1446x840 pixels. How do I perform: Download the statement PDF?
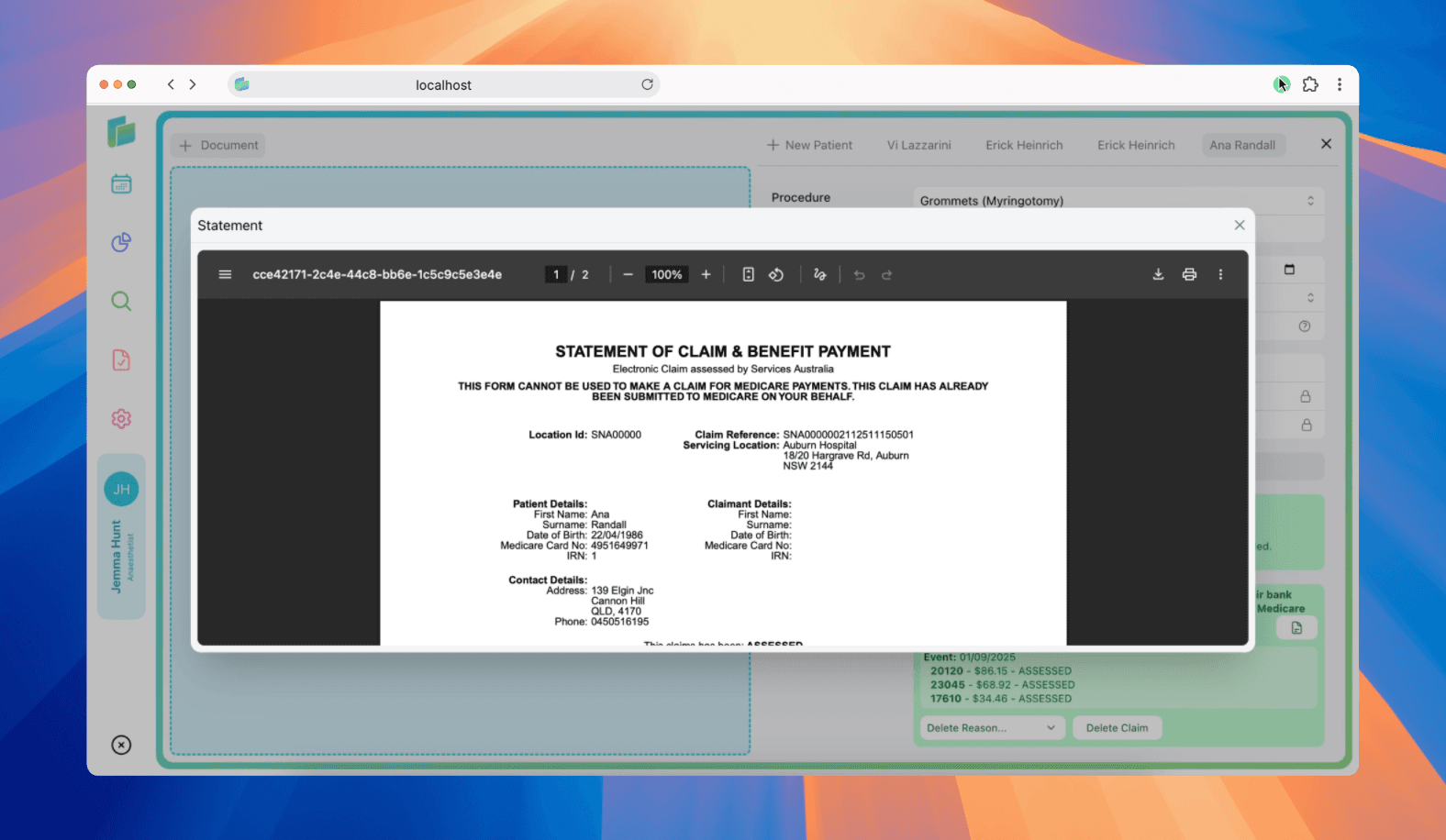1158,274
